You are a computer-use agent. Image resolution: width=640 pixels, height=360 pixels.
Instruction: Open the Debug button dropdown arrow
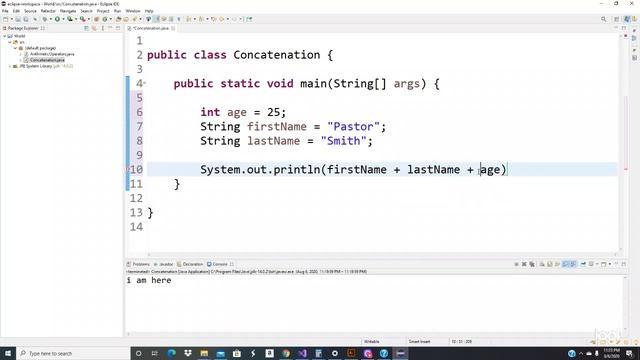[x=50, y=19]
